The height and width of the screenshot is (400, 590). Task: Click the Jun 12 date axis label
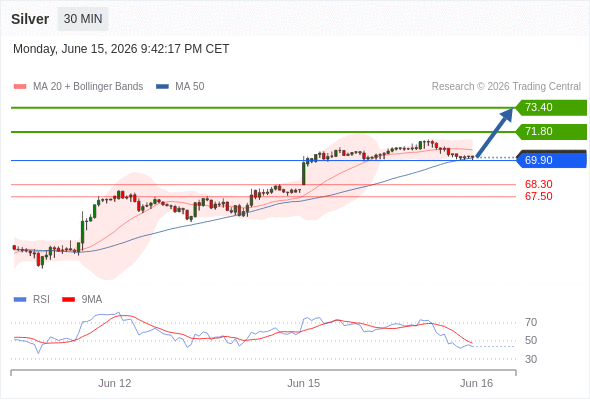click(x=115, y=383)
